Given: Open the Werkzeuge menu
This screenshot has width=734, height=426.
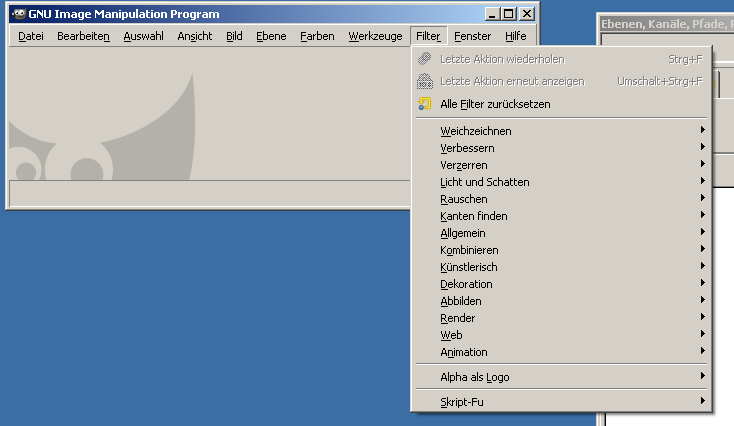Looking at the screenshot, I should tap(375, 36).
